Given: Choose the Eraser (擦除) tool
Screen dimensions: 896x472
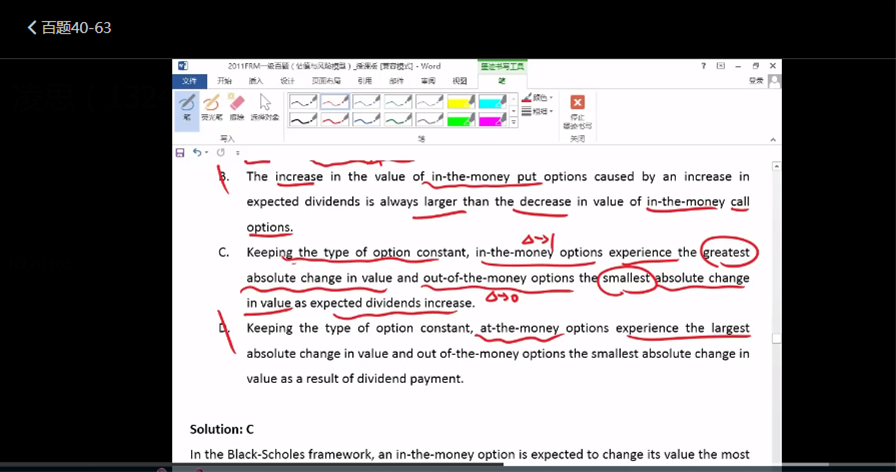Looking at the screenshot, I should 237,108.
